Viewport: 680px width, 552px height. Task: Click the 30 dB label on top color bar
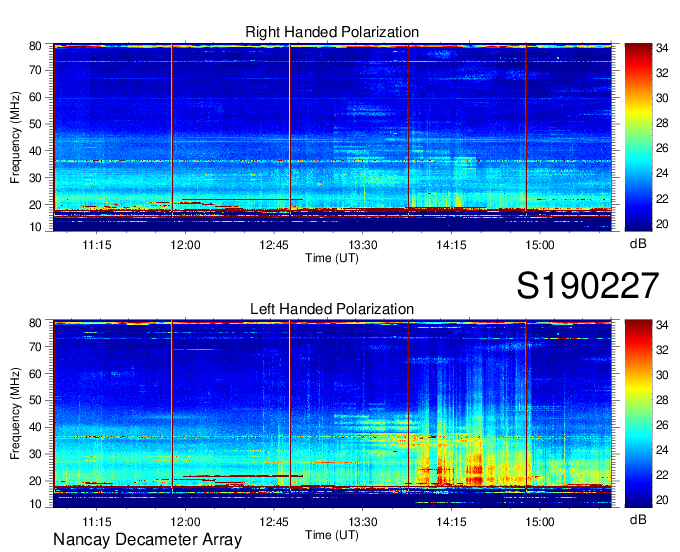(662, 98)
